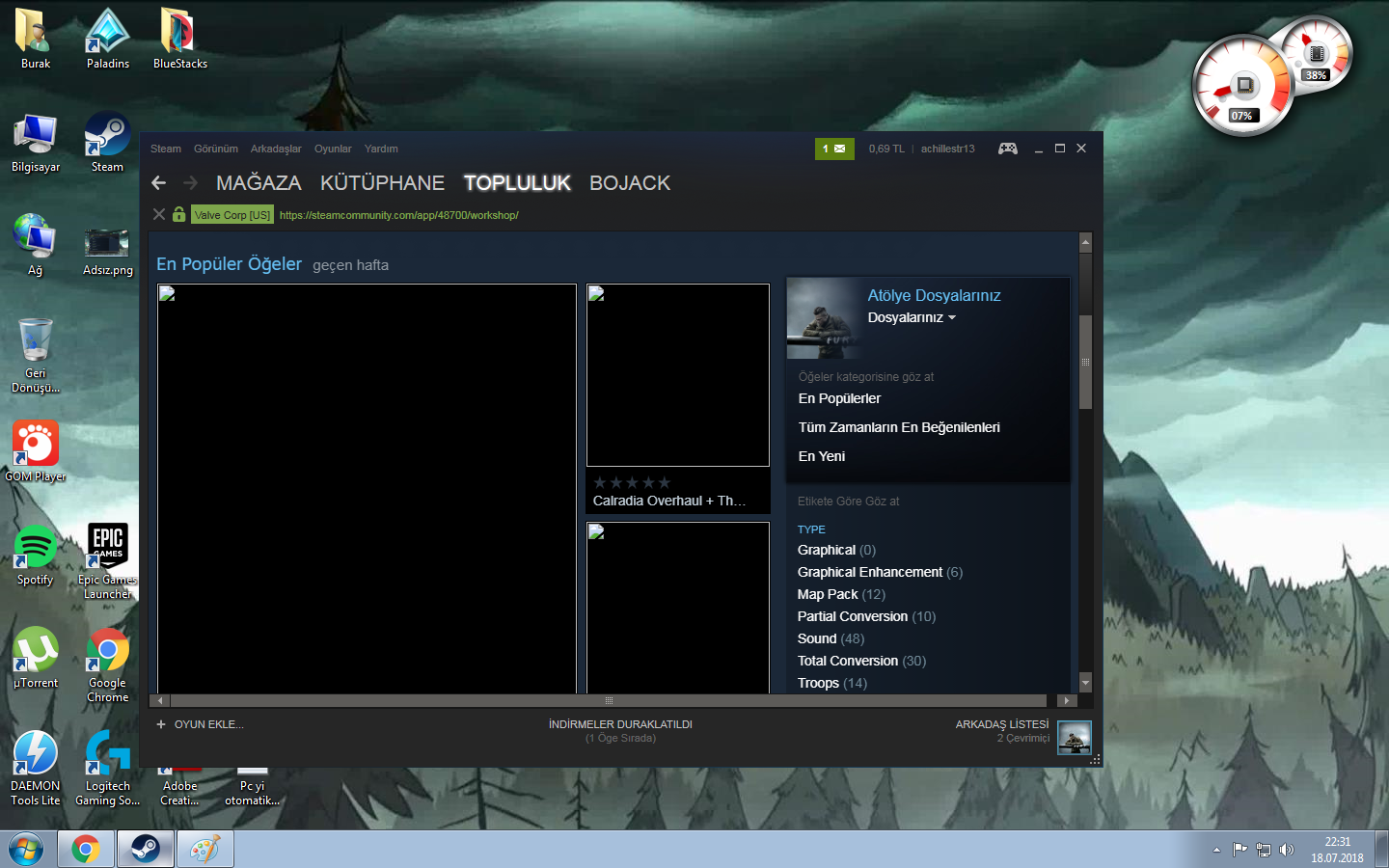Click the volume speaker tray icon
The height and width of the screenshot is (868, 1389).
coord(1286,850)
